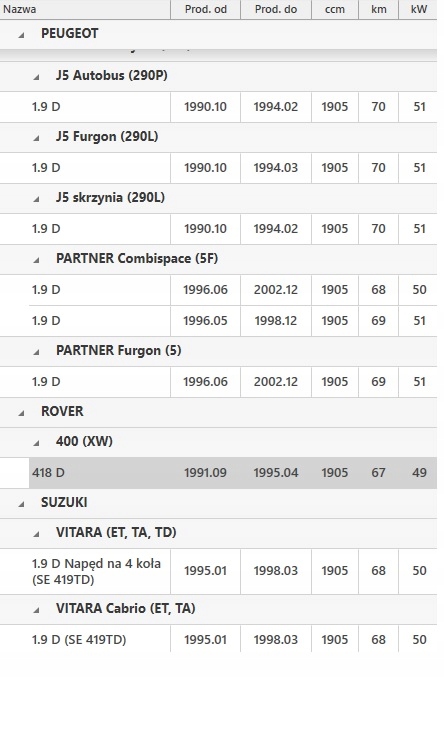This screenshot has width=444, height=732.
Task: Collapse the PARTNER Combispace (5F) group
Action: (36, 260)
